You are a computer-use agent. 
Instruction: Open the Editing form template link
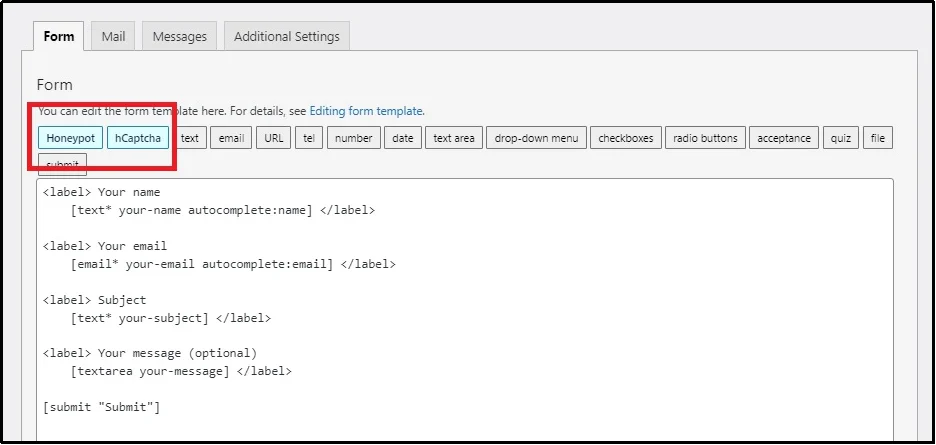click(366, 111)
